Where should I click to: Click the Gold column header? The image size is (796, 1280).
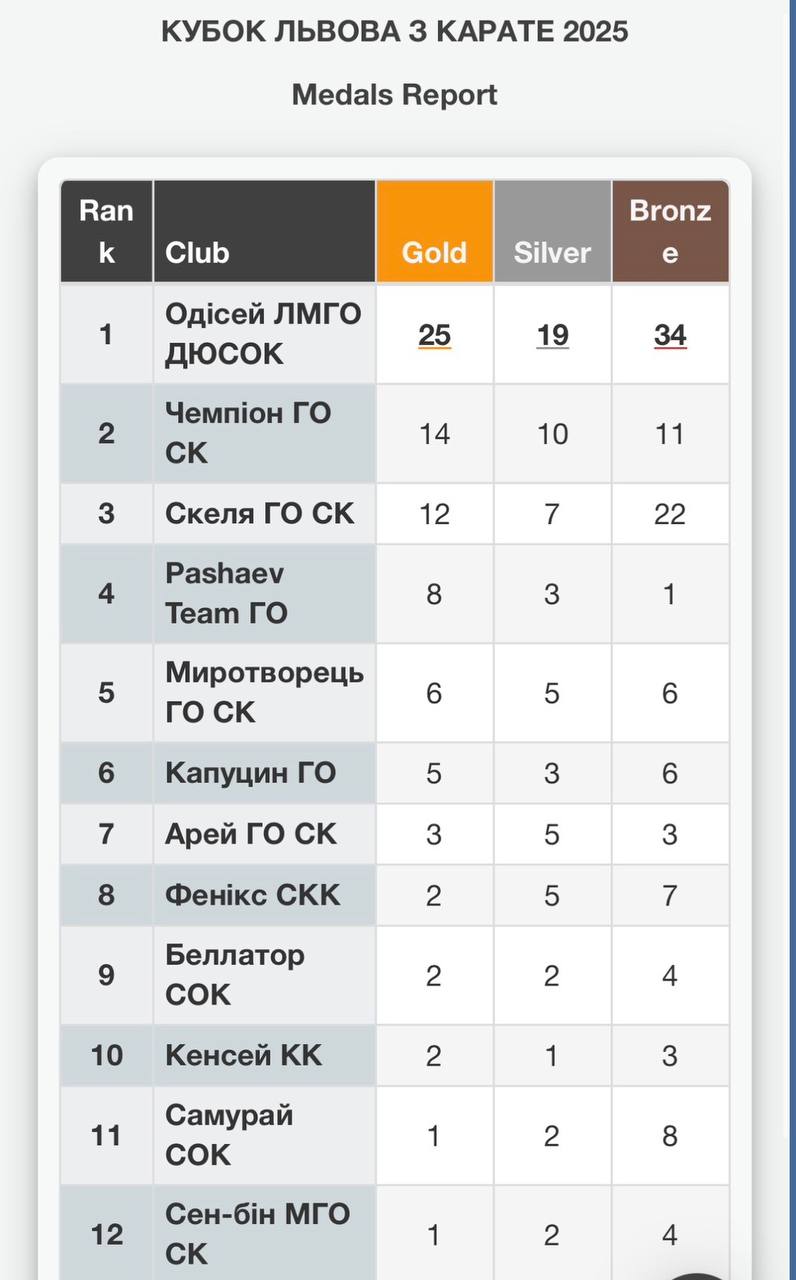pyautogui.click(x=434, y=231)
